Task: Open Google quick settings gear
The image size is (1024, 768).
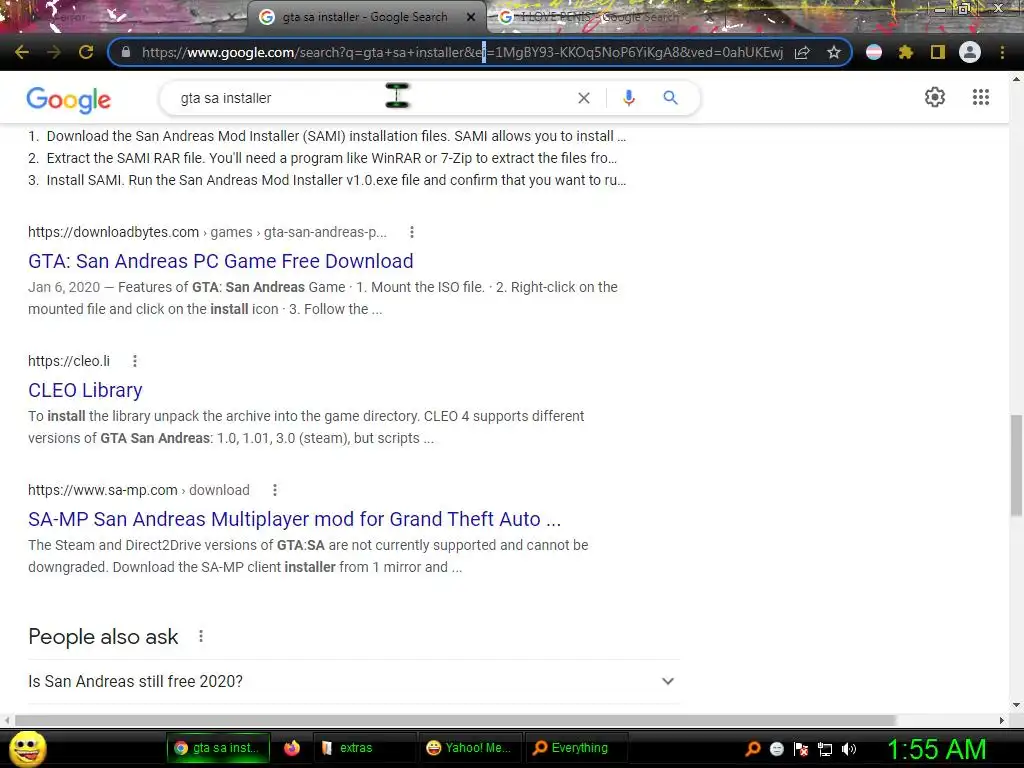Action: 935,97
